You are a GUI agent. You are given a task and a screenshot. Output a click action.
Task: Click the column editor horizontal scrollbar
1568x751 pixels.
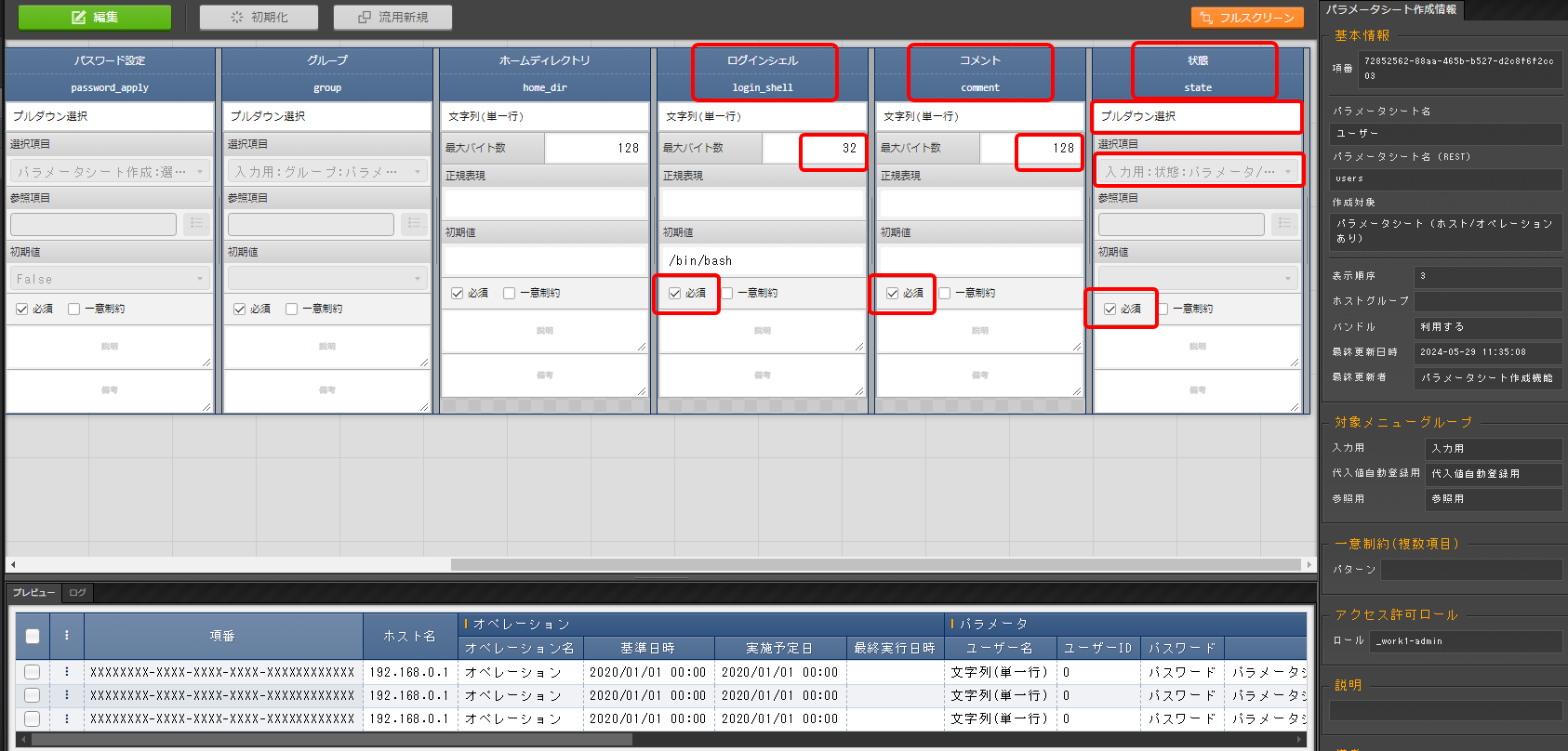875,564
